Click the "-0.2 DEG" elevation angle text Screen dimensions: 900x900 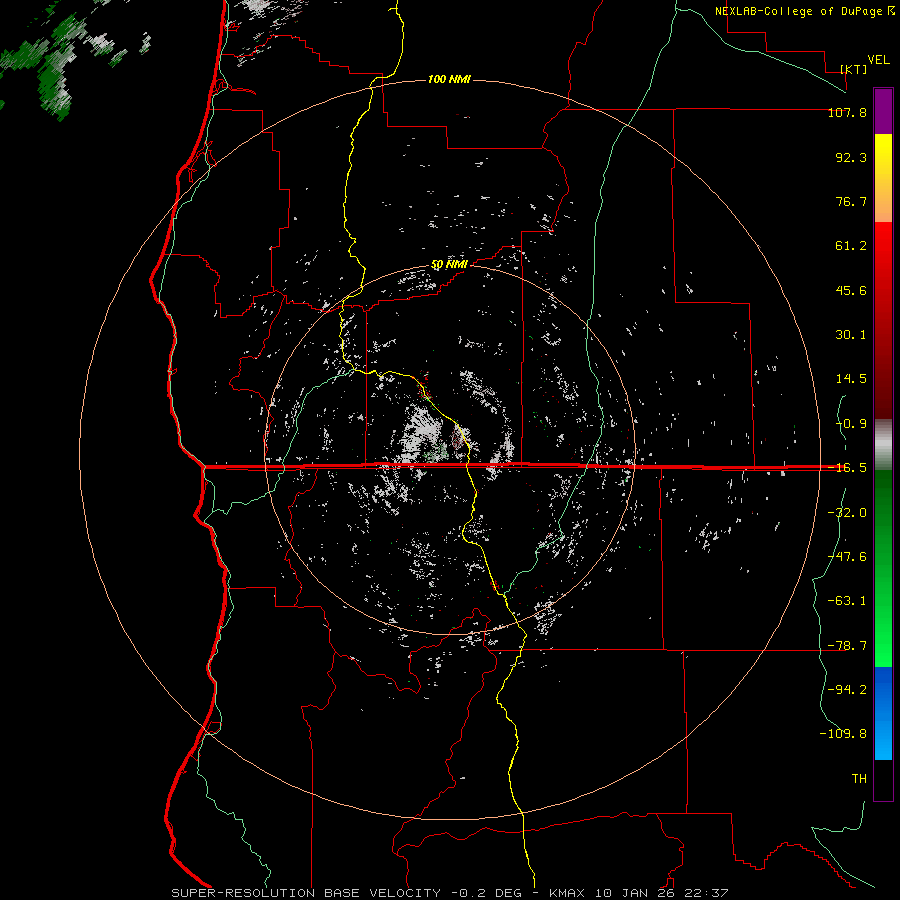[485, 893]
